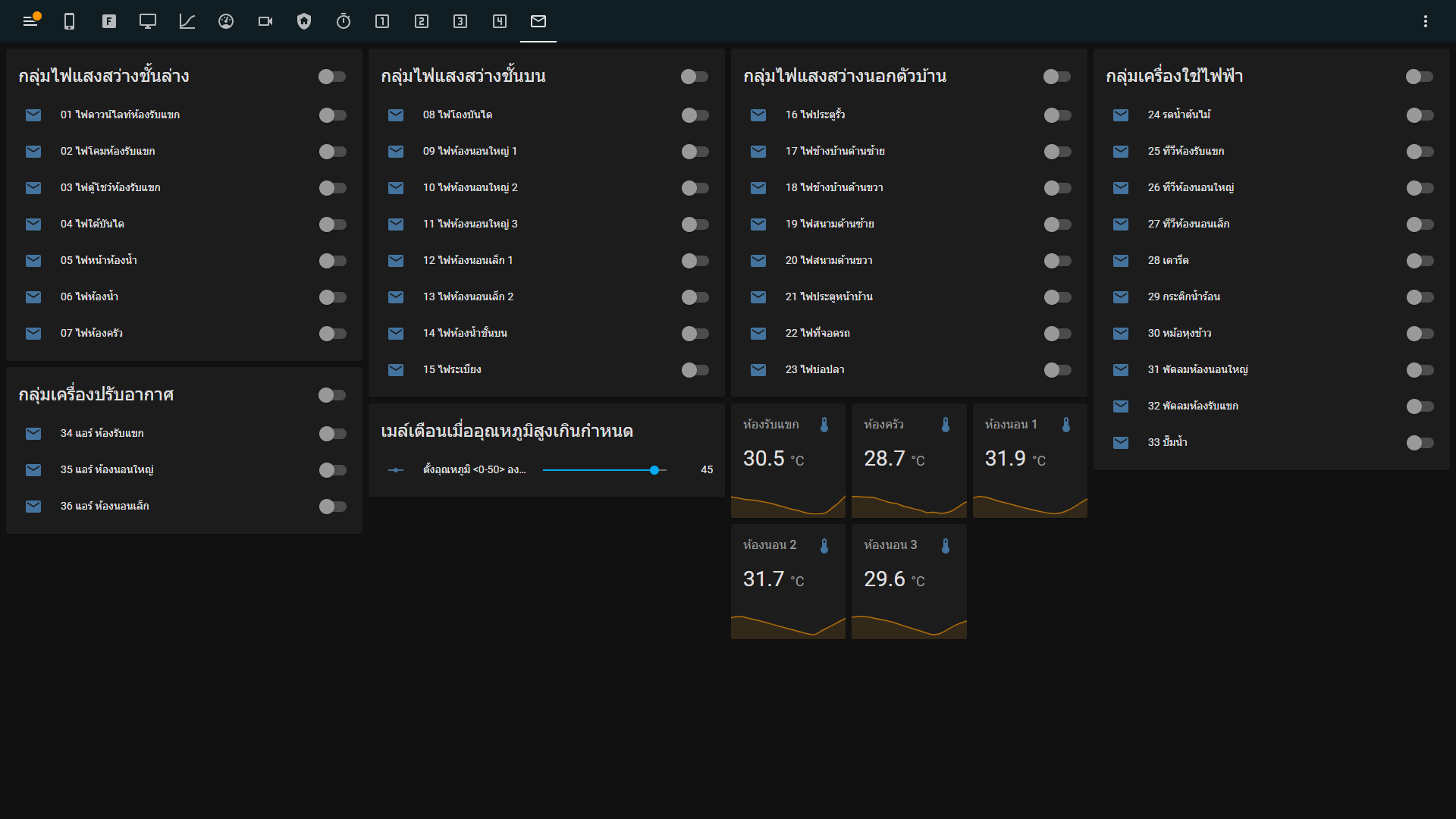Click envelope icon for row 16 ไฟประตูรั้ว
The width and height of the screenshot is (1456, 819).
[758, 115]
